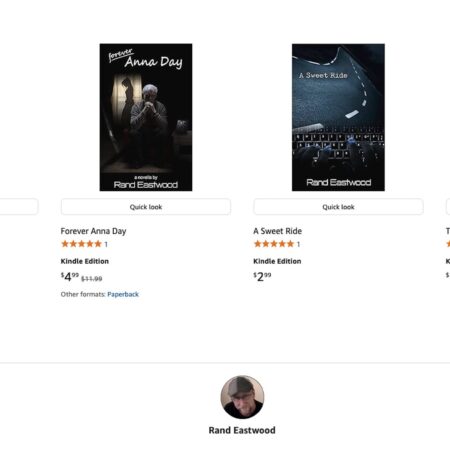
Task: Click the star rating for Forever Anna Day
Action: pos(81,244)
